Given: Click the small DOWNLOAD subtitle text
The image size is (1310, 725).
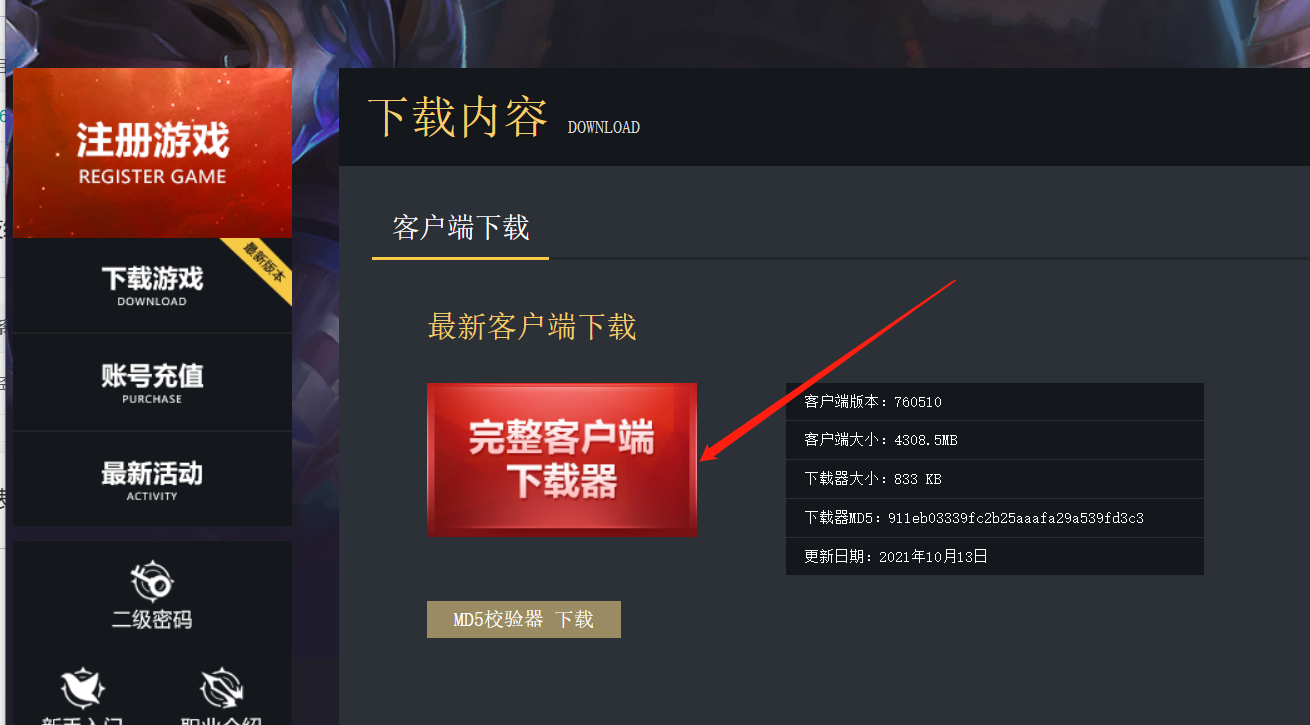Looking at the screenshot, I should (x=604, y=128).
